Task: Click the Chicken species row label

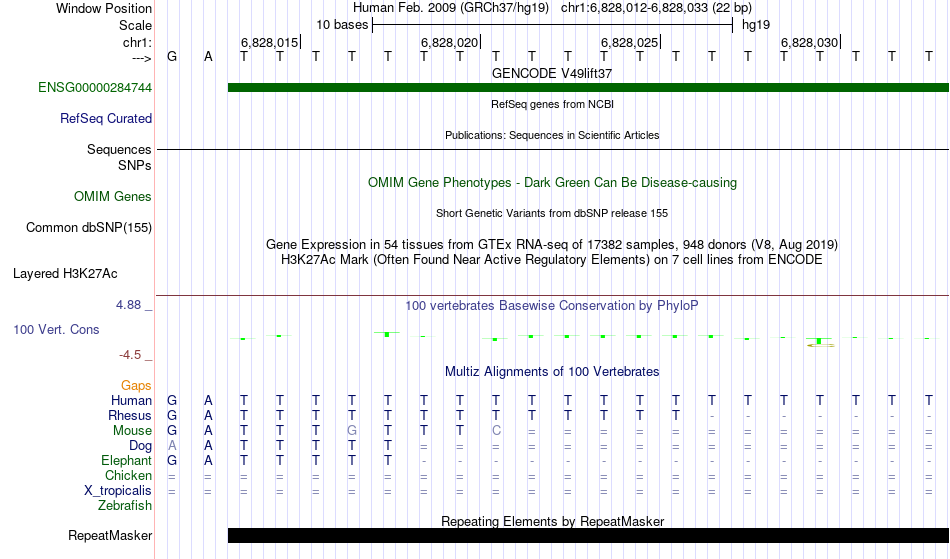Action: [x=128, y=476]
